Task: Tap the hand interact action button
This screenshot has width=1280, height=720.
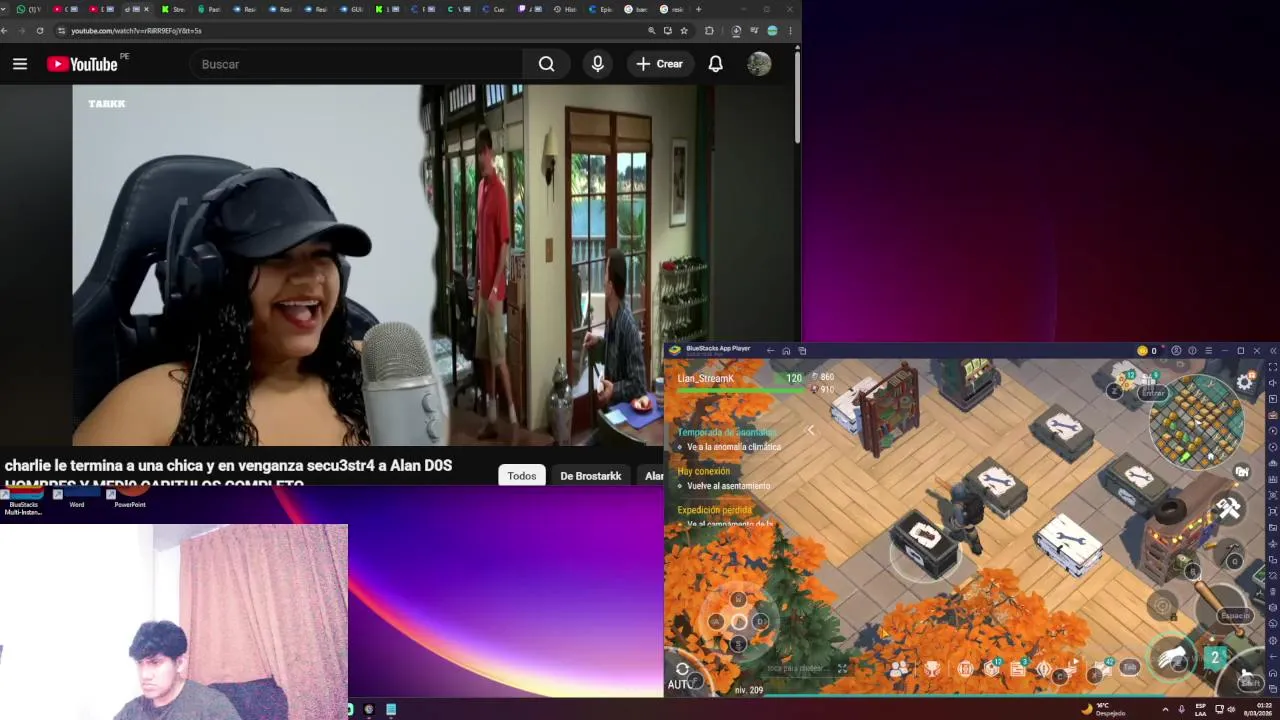Action: pyautogui.click(x=1172, y=658)
